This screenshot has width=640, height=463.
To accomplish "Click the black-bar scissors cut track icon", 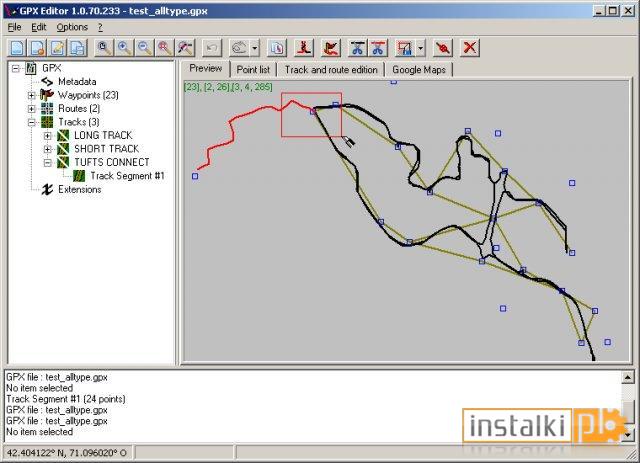I will pyautogui.click(x=358, y=48).
